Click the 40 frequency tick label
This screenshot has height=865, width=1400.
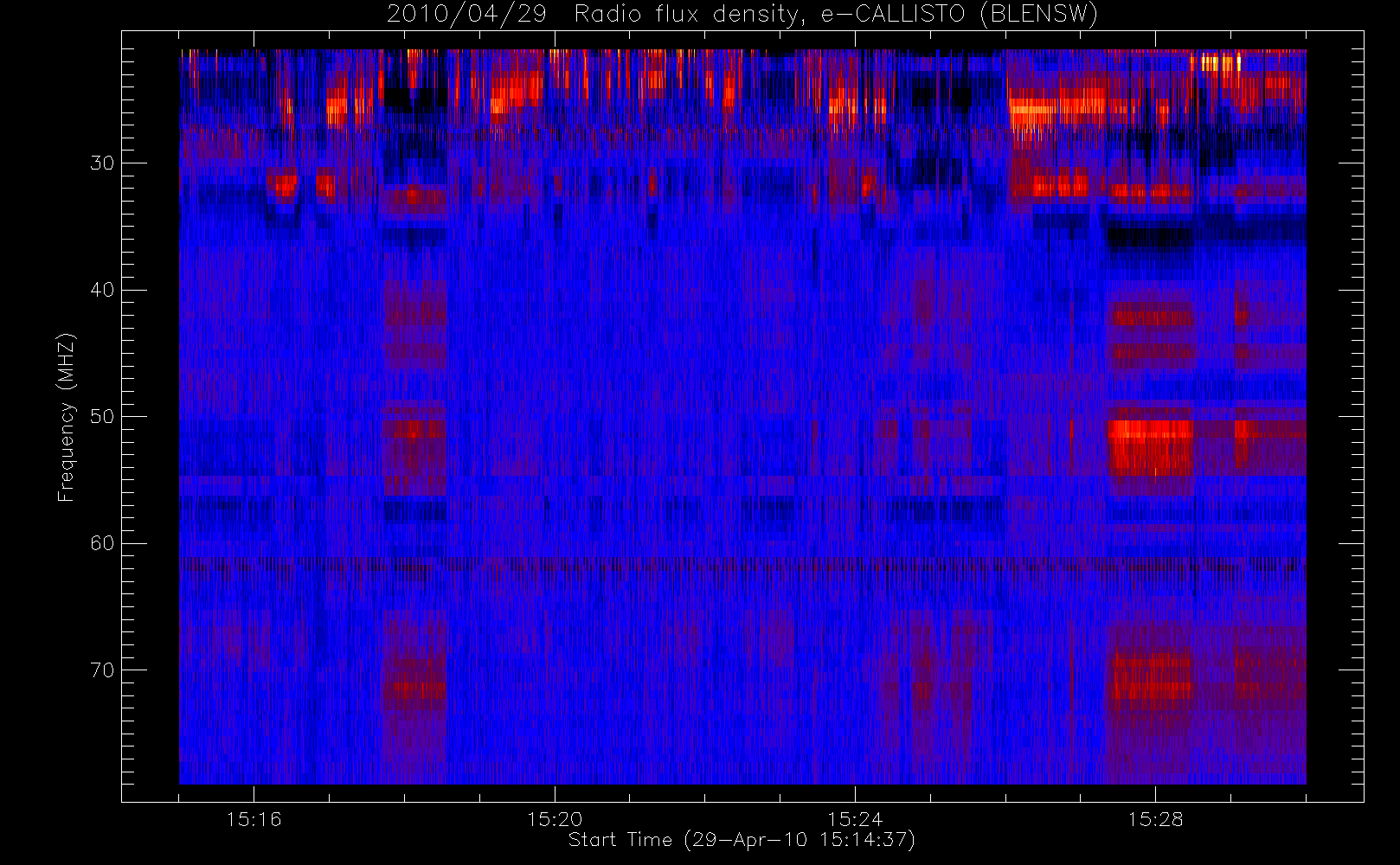pyautogui.click(x=102, y=290)
